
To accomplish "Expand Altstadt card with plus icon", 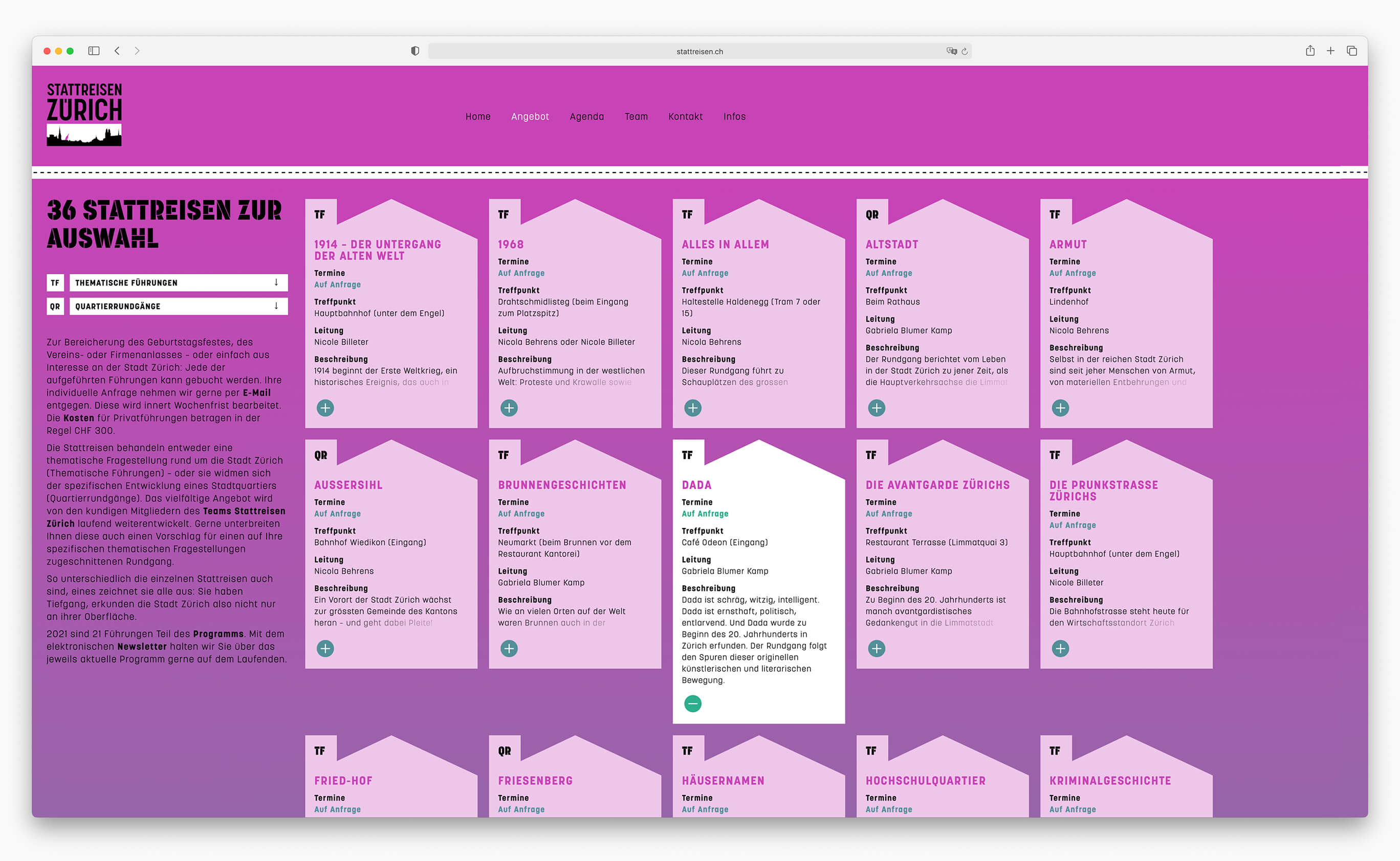I will 877,408.
